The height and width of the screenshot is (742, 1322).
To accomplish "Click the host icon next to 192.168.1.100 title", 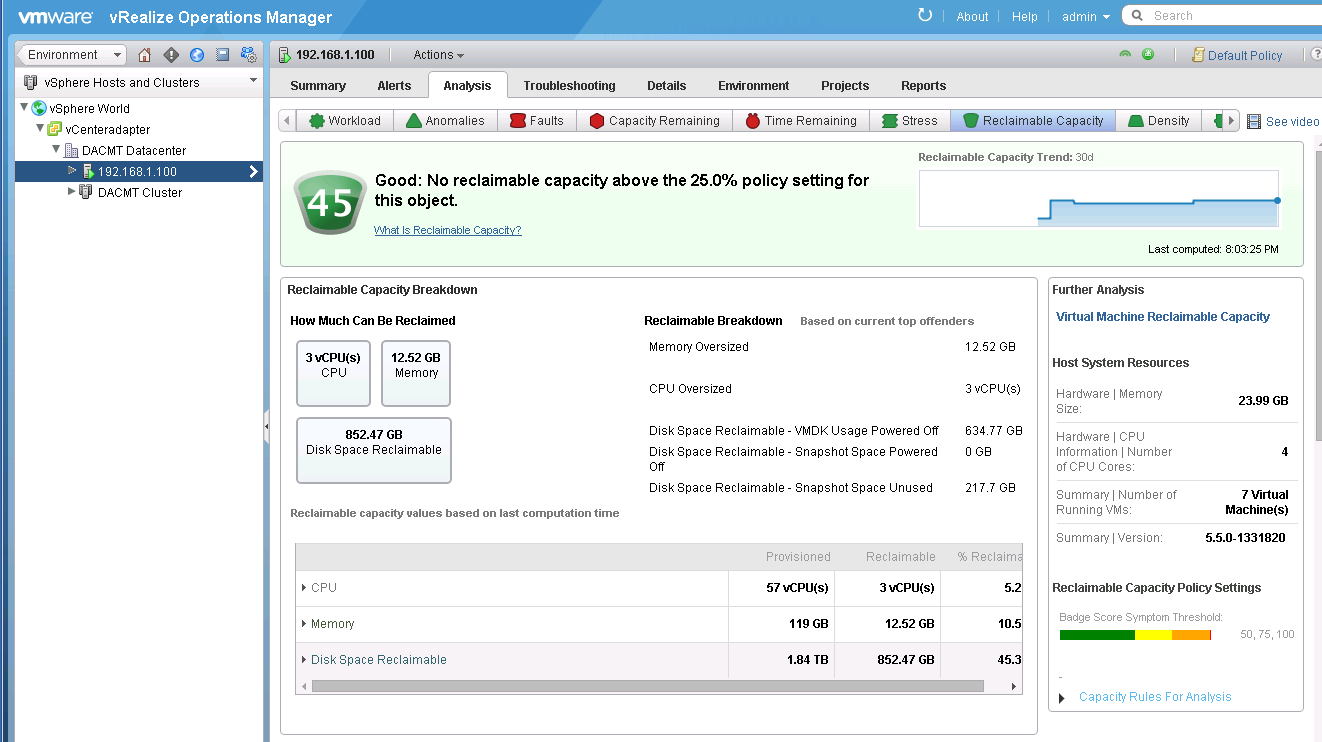I will click(284, 55).
